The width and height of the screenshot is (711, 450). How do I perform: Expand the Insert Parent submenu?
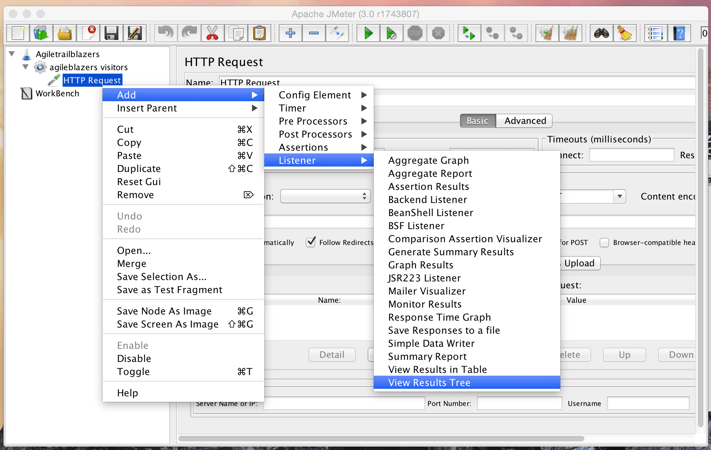coord(183,108)
